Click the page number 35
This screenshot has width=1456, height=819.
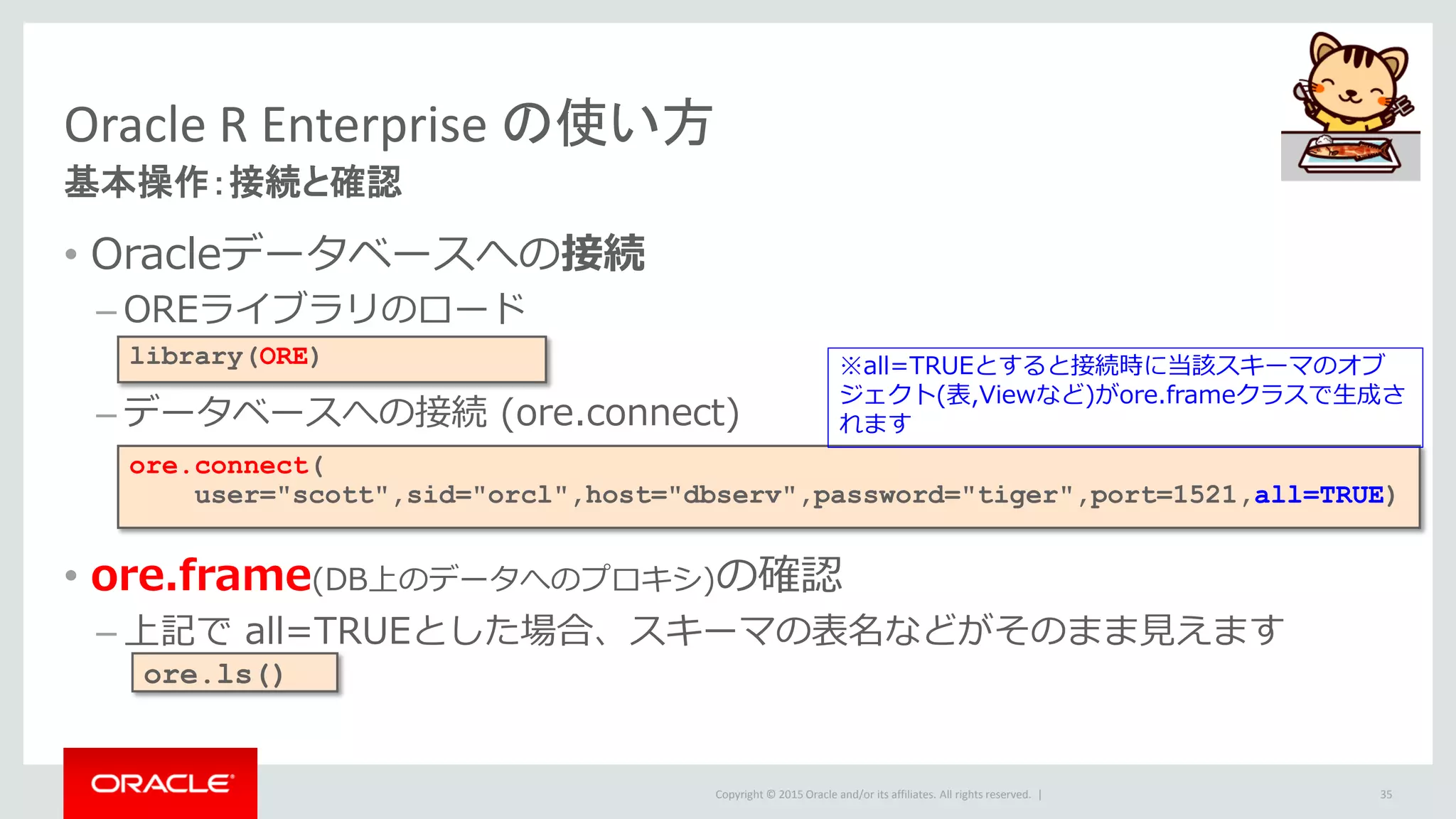[1386, 795]
